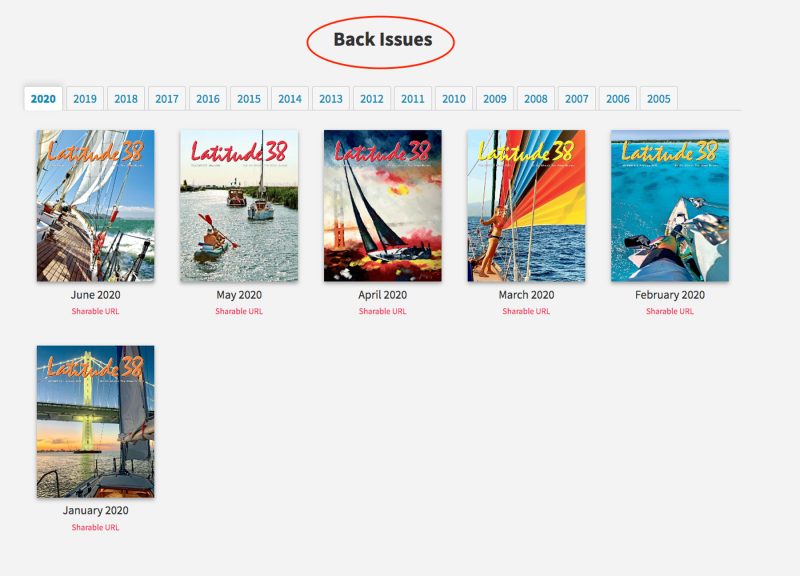
Task: Select the 2006 tab
Action: pyautogui.click(x=618, y=98)
